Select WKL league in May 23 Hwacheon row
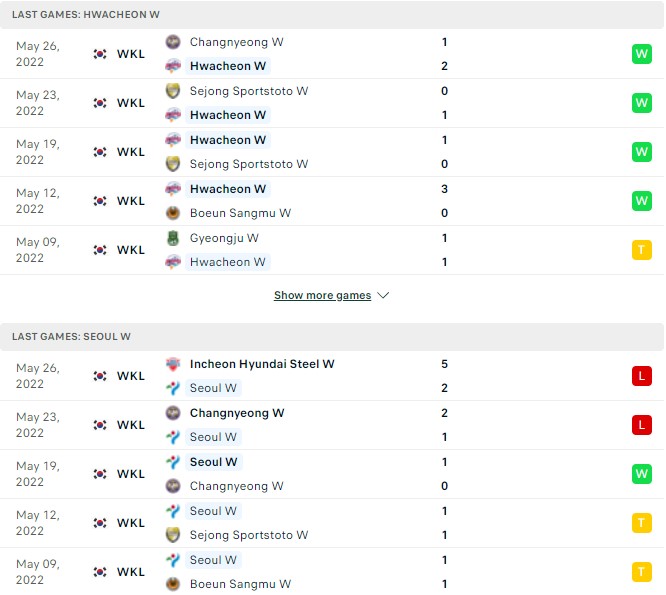Viewport: 666px width, 595px height. click(x=130, y=103)
